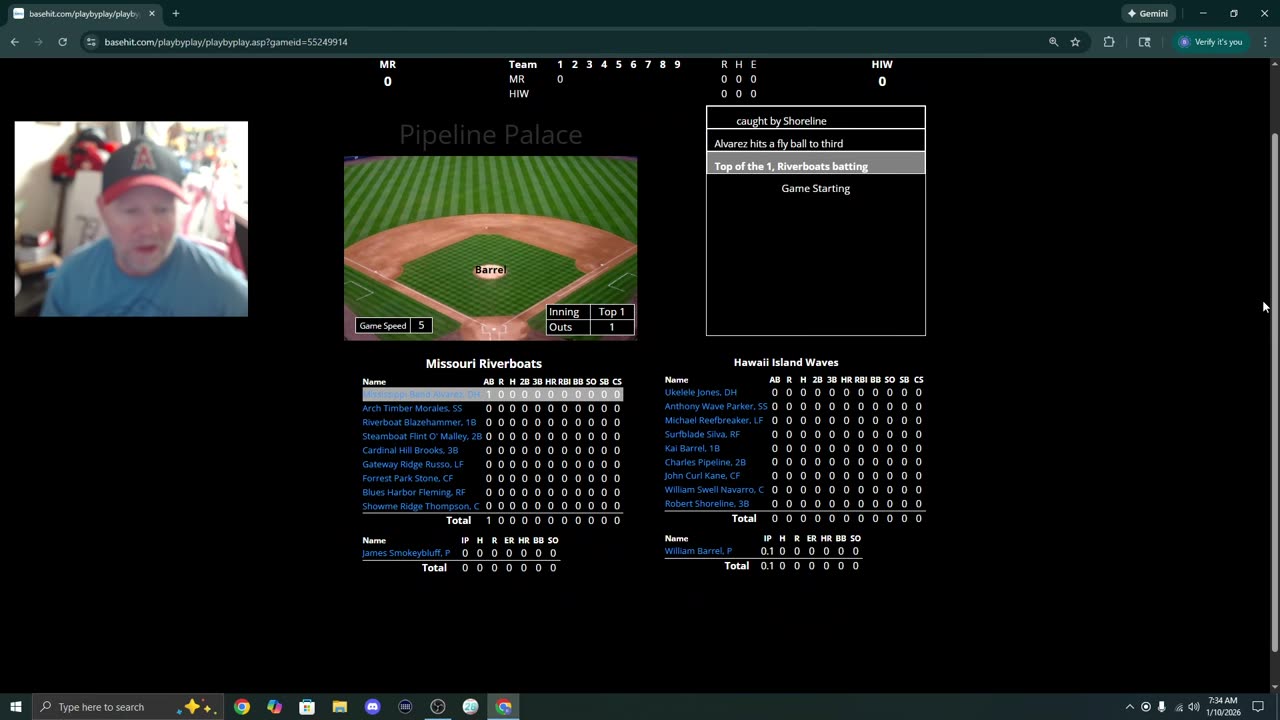
Task: Go back using the browser back arrow
Action: (14, 42)
